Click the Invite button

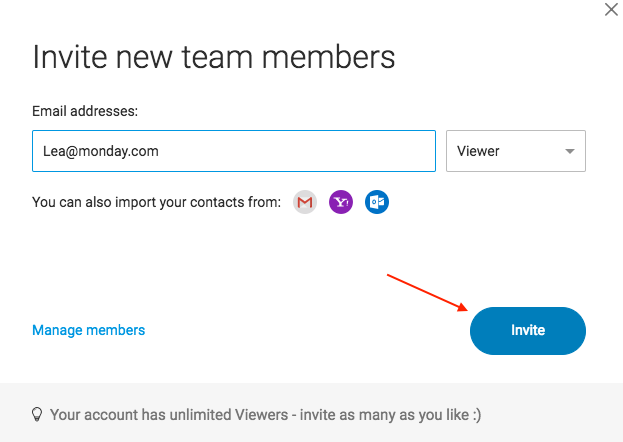(528, 331)
